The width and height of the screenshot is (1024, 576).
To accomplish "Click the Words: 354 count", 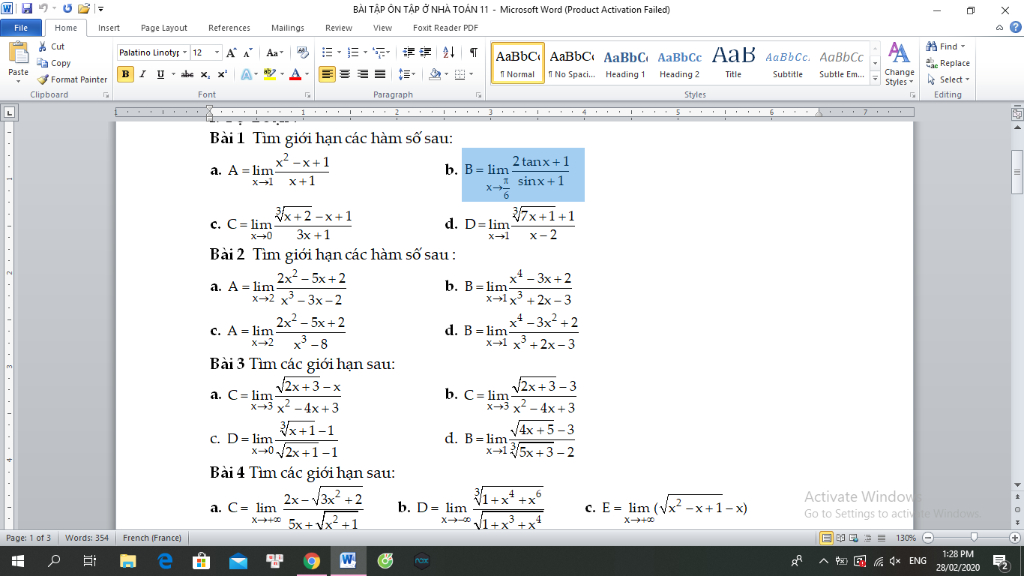I will pyautogui.click(x=86, y=537).
